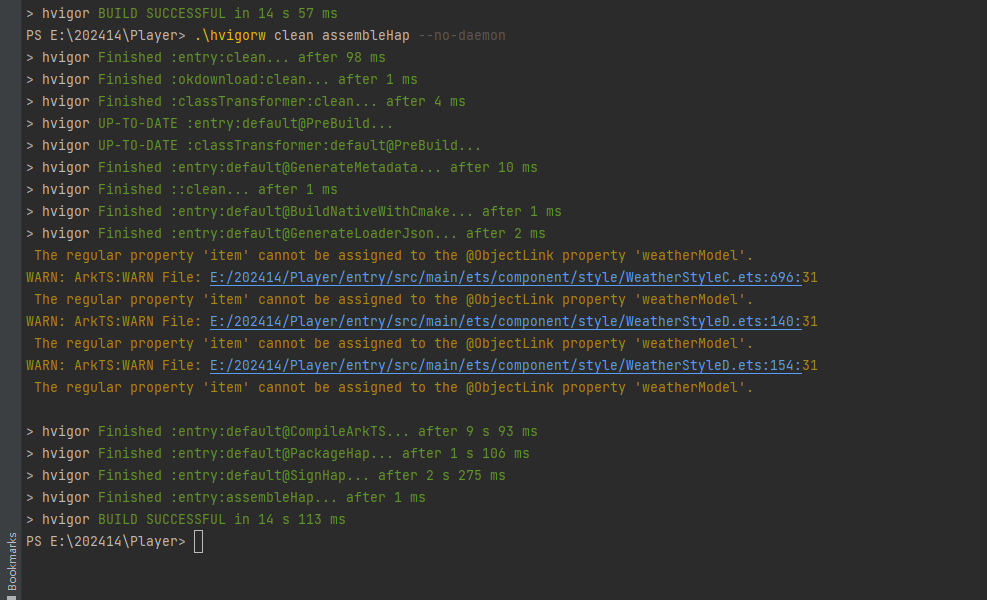Click the okdownload:clean finished line
The image size is (987, 600).
[222, 80]
